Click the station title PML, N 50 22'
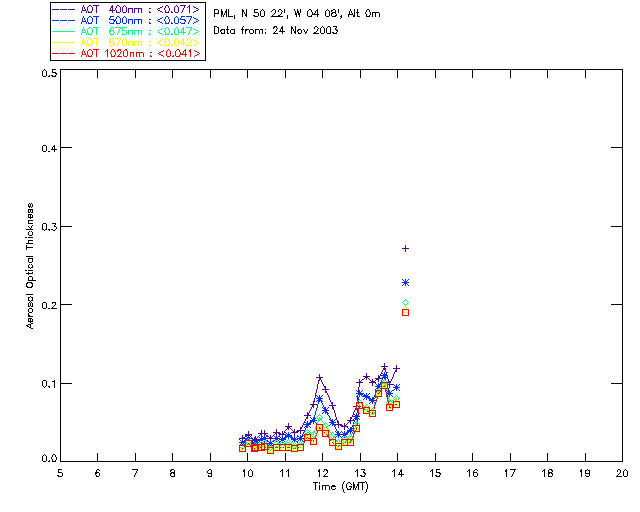The width and height of the screenshot is (640, 512). click(297, 13)
